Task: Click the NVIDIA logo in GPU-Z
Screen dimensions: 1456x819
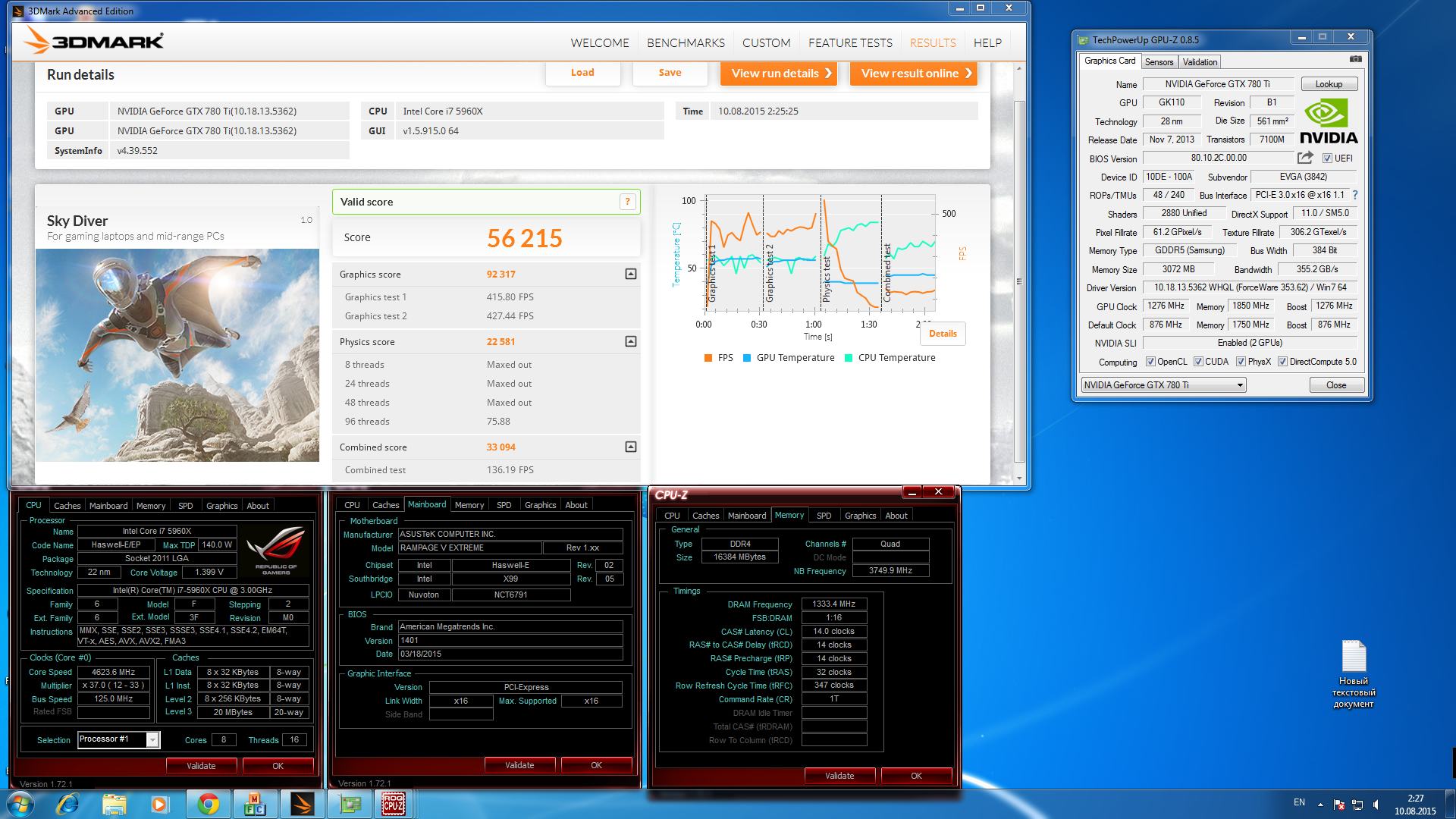Action: 1329,121
